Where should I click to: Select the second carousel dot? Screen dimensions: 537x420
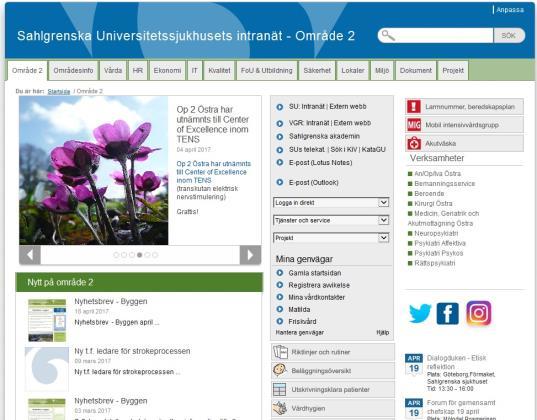click(x=124, y=255)
